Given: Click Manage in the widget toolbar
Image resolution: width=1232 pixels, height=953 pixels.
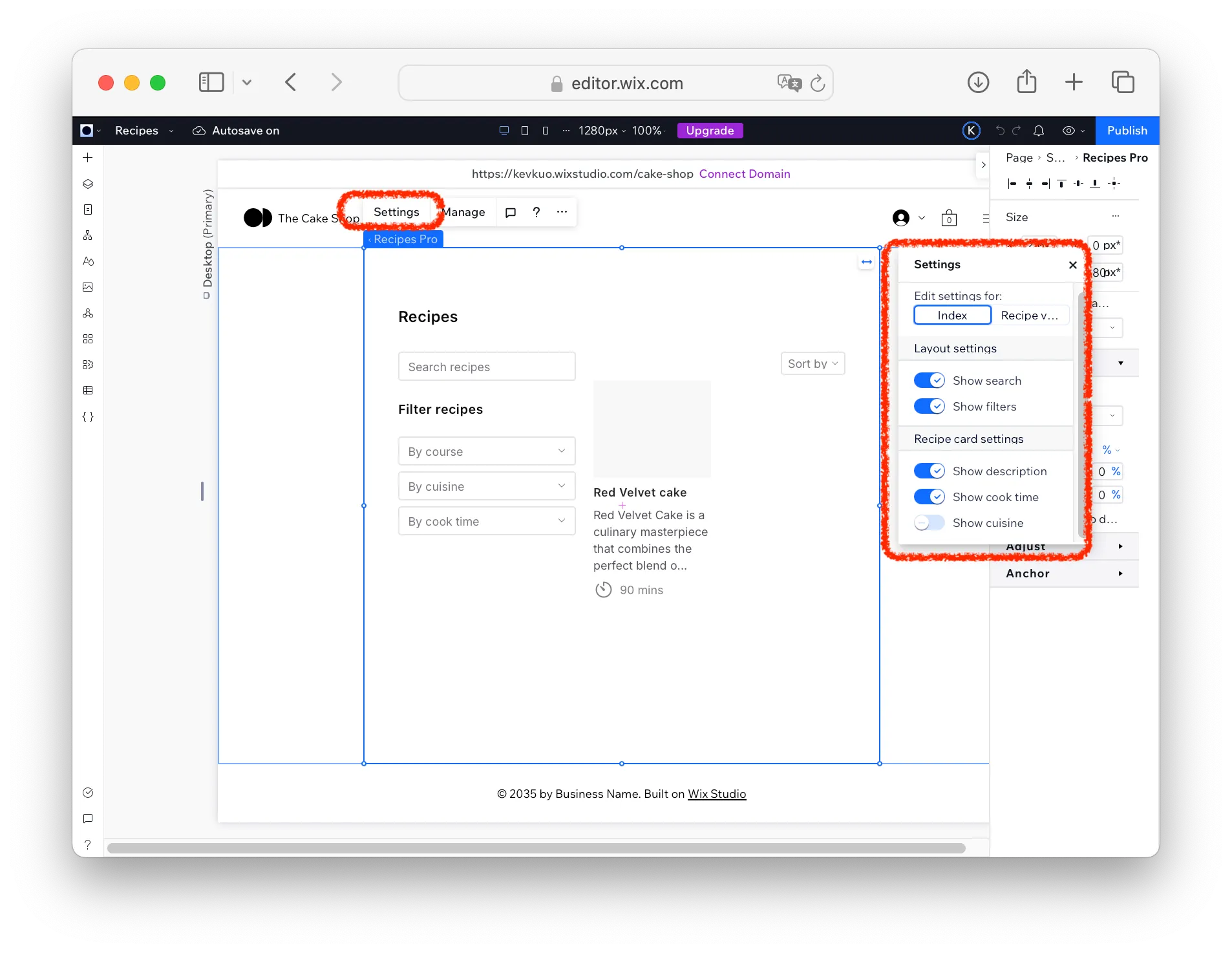Looking at the screenshot, I should pos(464,212).
